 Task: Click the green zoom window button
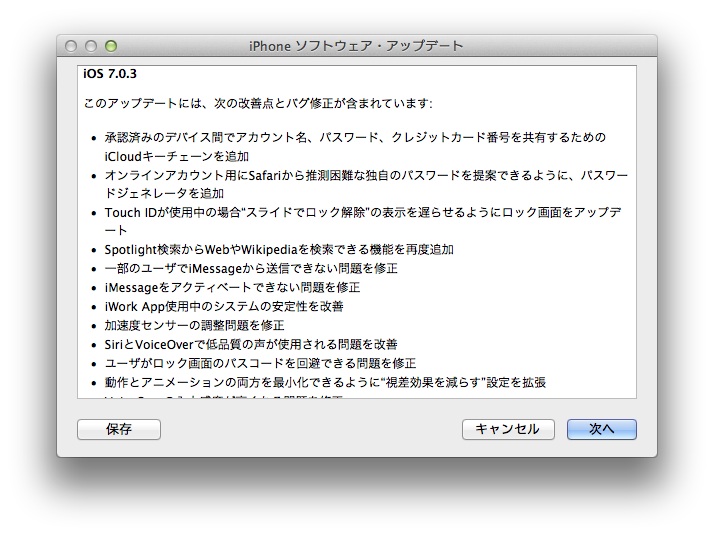click(x=111, y=46)
